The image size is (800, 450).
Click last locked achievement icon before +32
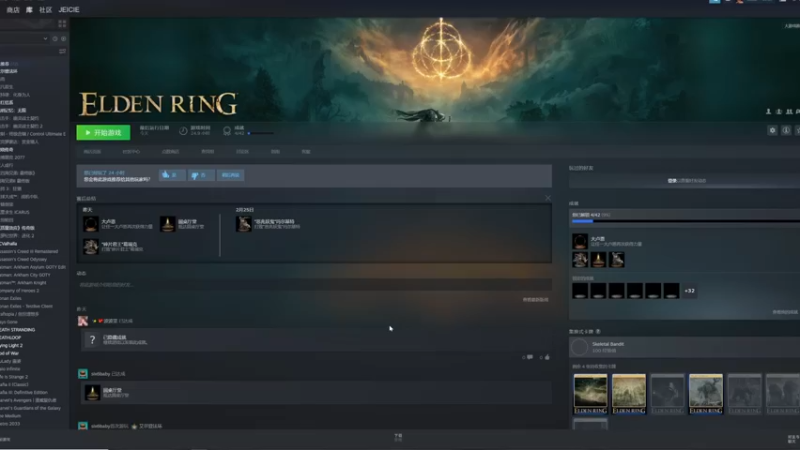[x=671, y=291]
